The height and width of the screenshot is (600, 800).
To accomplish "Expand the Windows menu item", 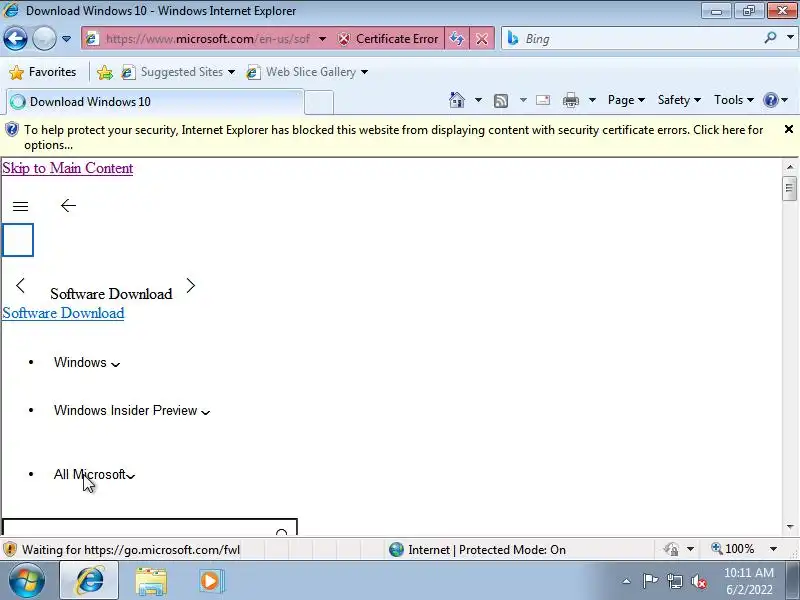I will [x=87, y=363].
